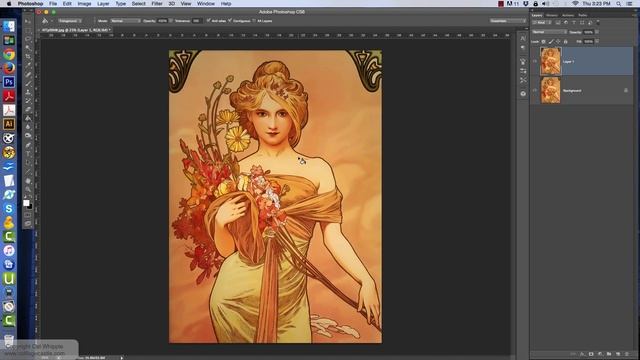Open the Spotlight search icon

(619, 4)
